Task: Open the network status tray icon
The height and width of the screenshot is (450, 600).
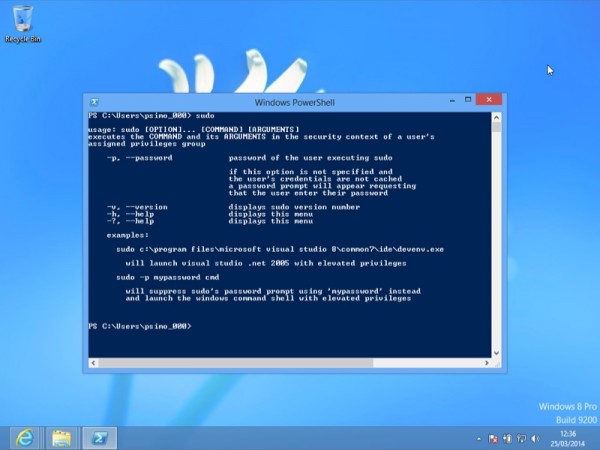Action: [521, 439]
